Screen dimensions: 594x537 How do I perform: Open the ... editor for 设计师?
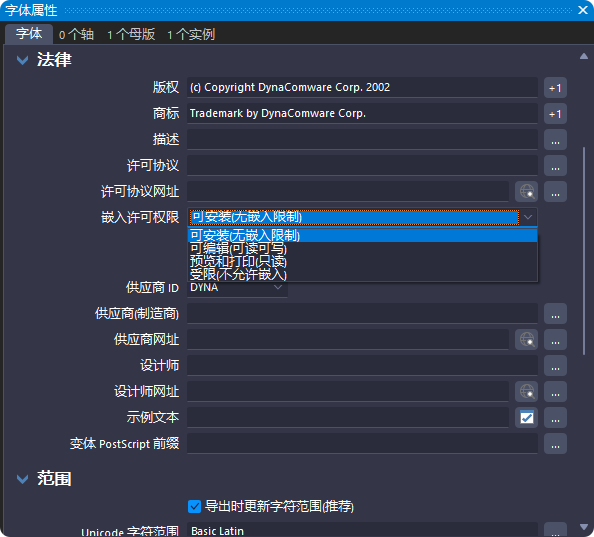555,365
